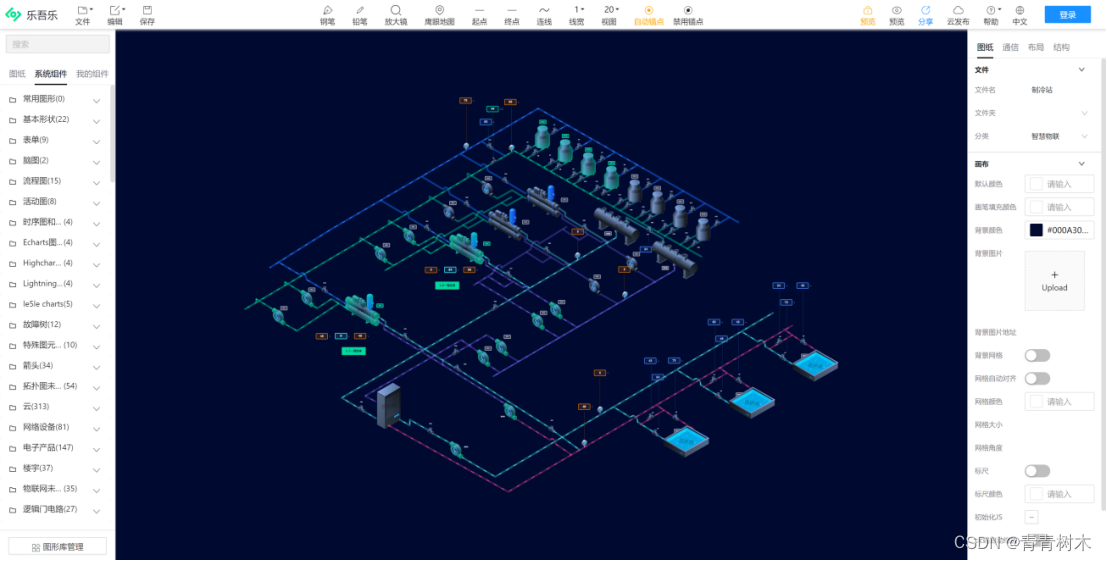Screen dimensions: 1107x561
Task: Select the 楼宇(37) folder row
Action: click(55, 468)
